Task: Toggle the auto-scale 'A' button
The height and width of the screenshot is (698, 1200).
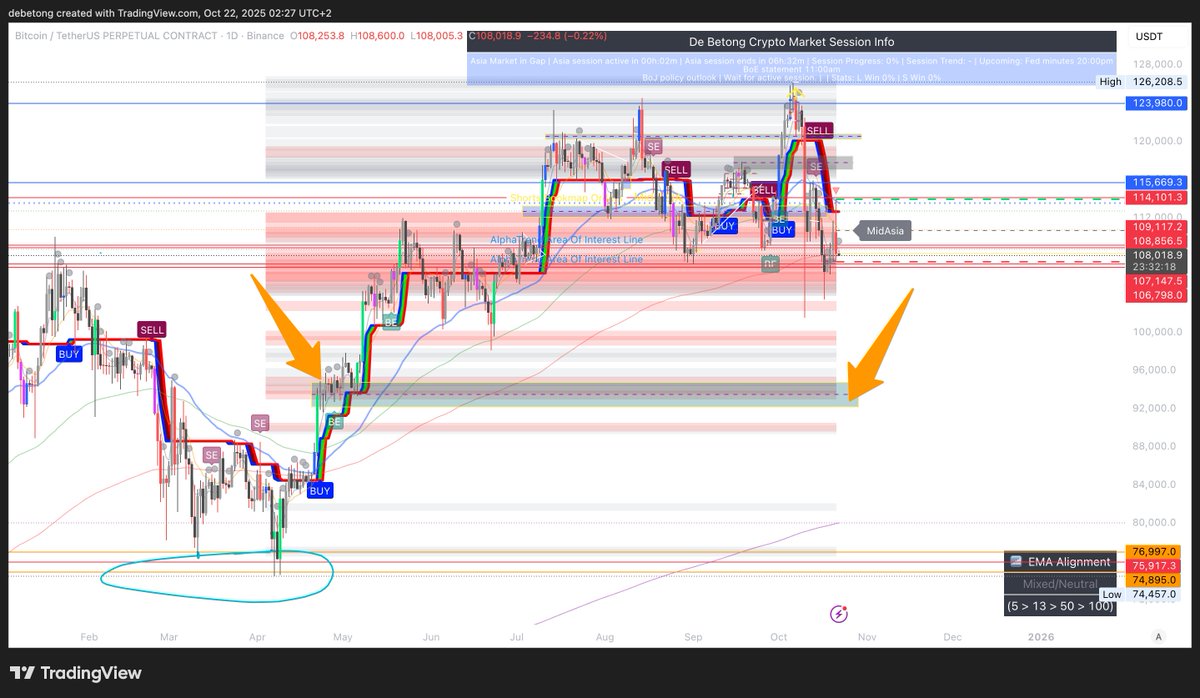Action: click(x=1158, y=636)
